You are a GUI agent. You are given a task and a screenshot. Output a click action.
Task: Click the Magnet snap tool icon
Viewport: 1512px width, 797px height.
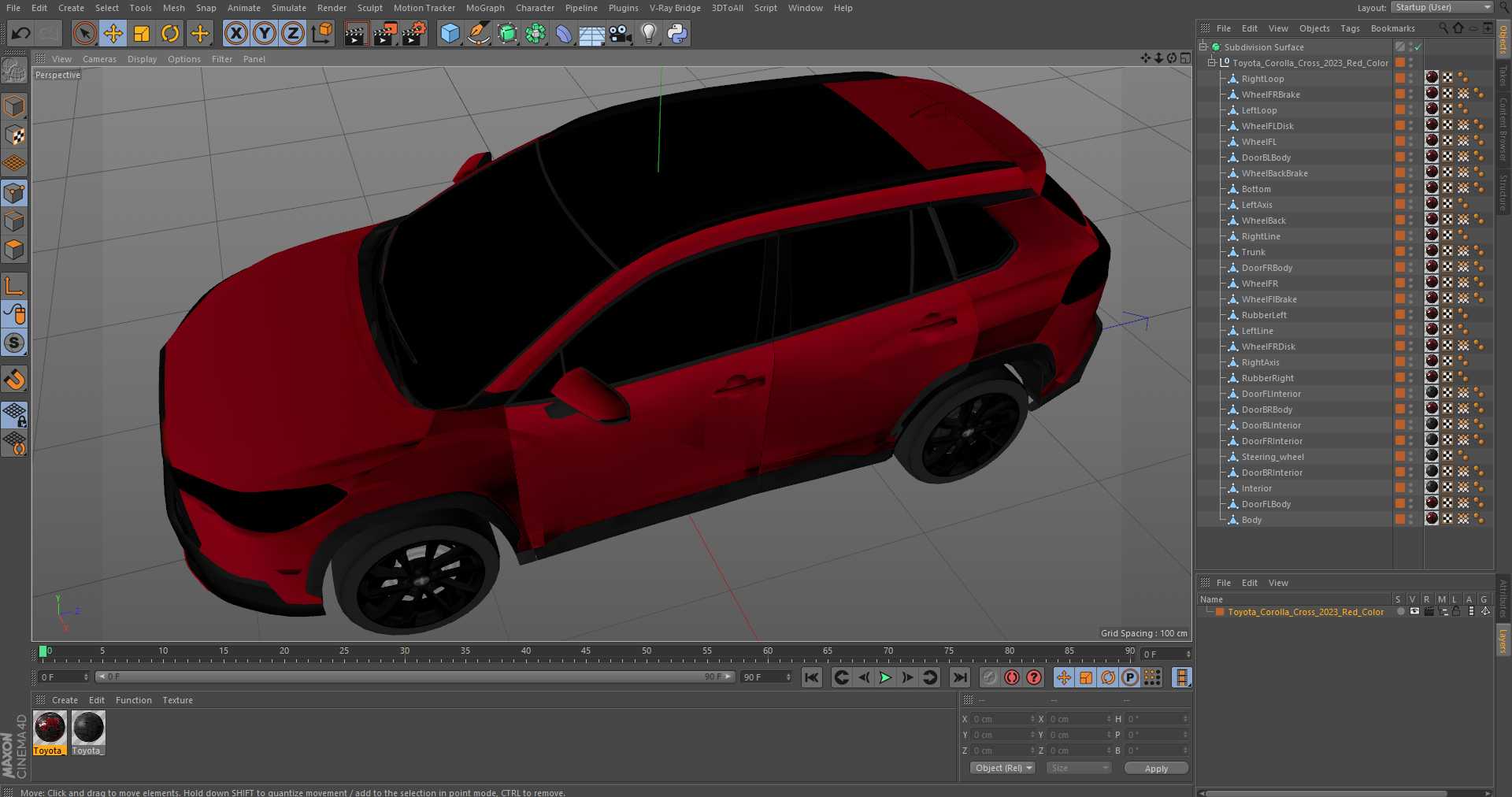tap(14, 380)
